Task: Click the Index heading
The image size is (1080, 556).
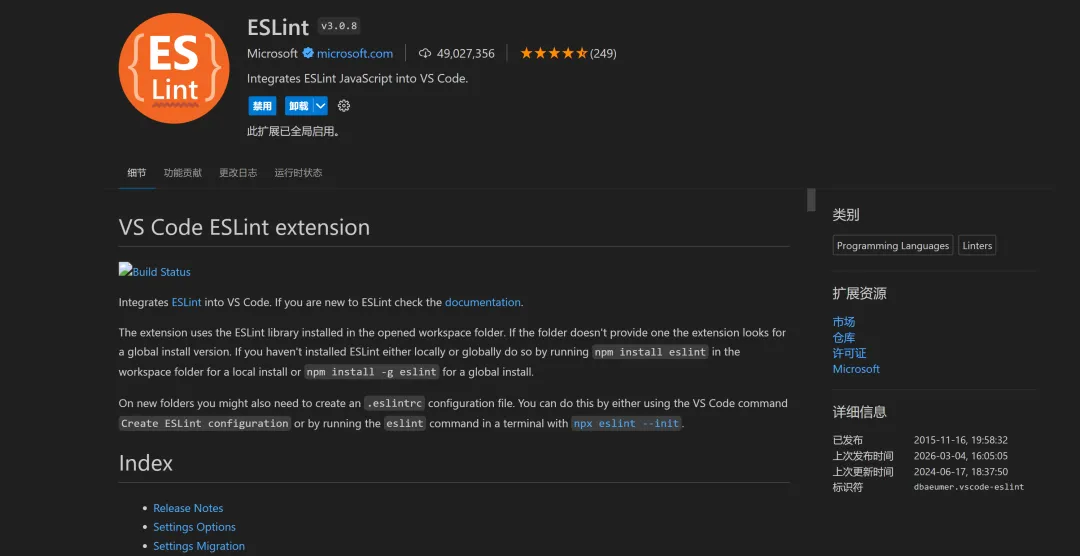Action: tap(145, 462)
